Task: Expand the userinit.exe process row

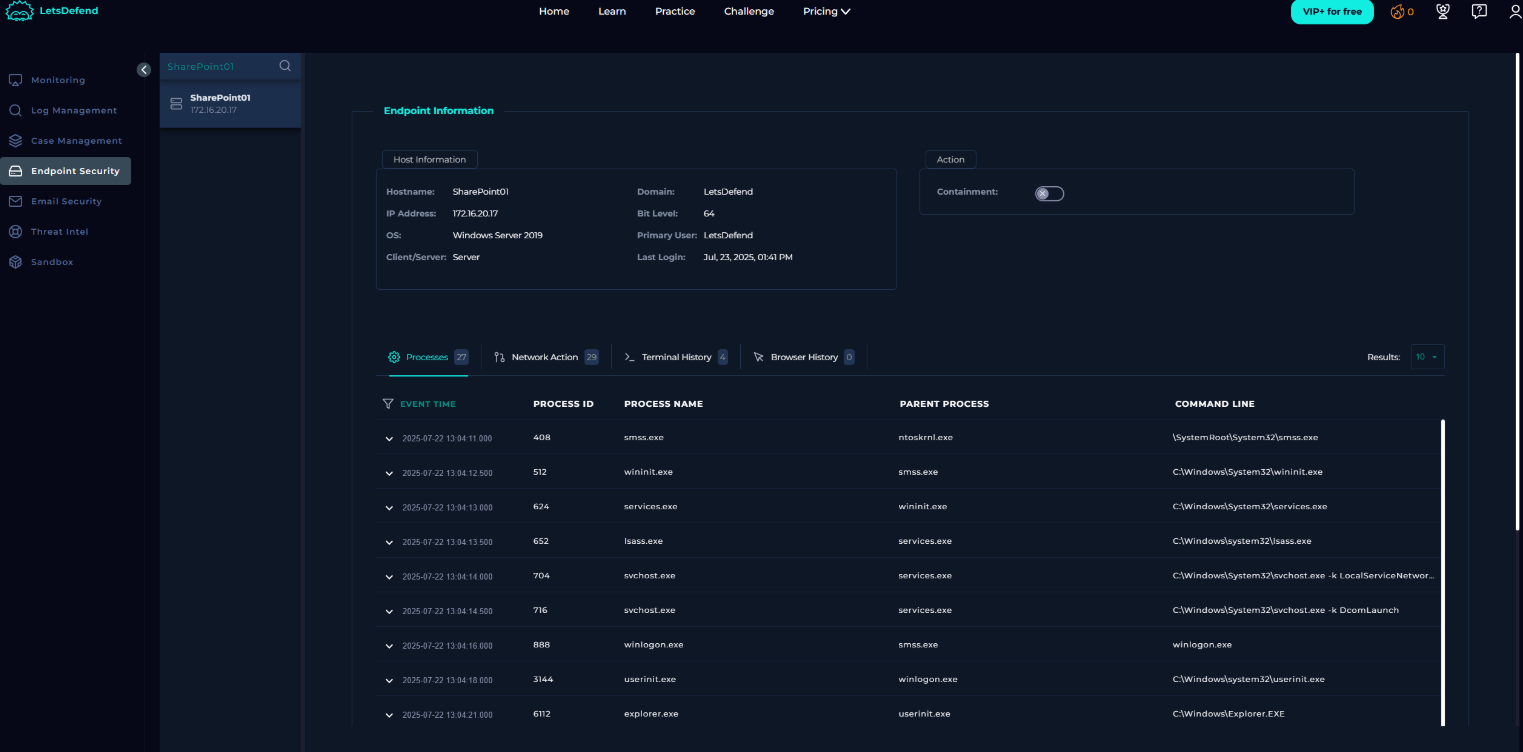Action: [389, 680]
